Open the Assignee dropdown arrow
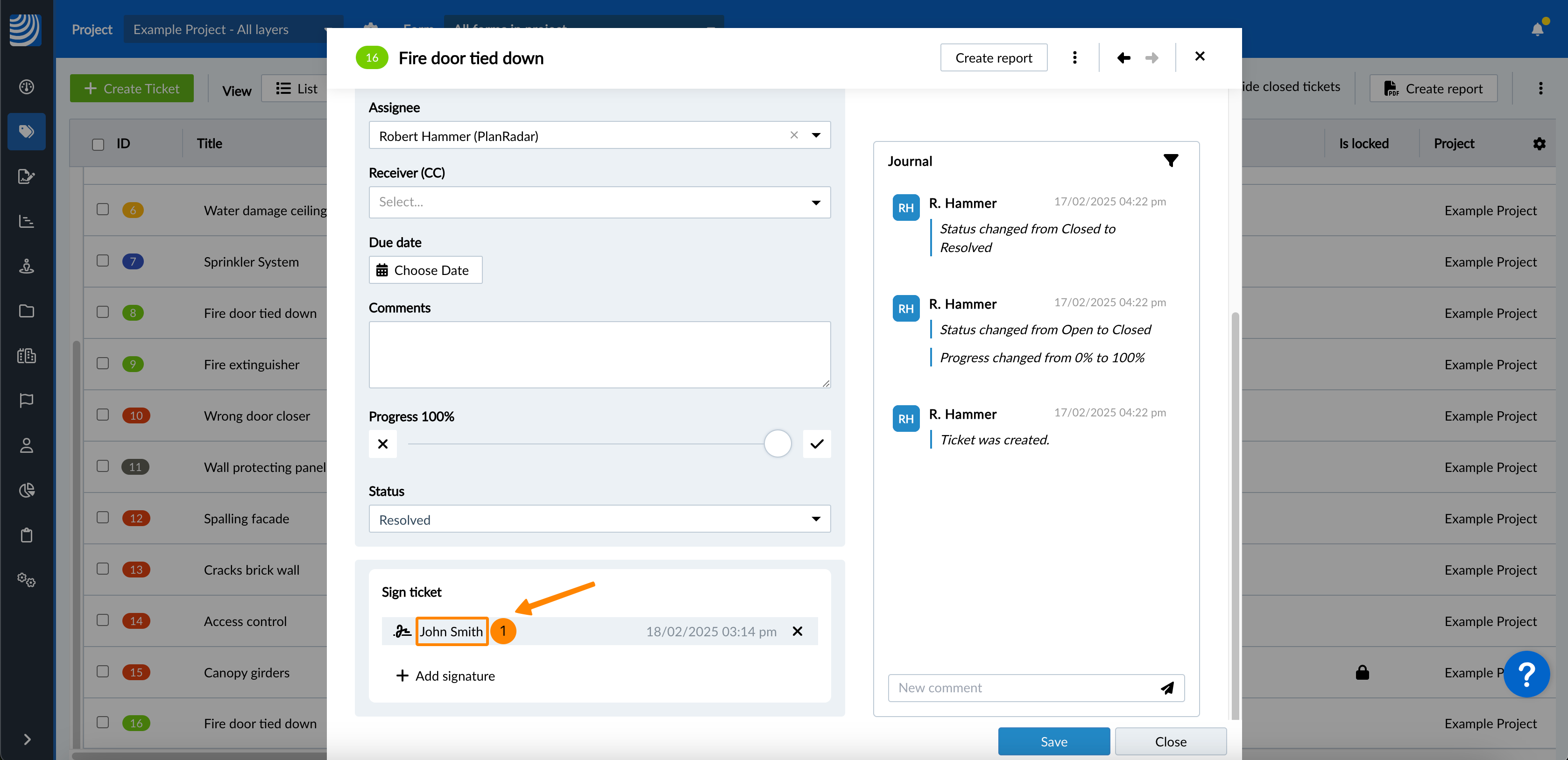Viewport: 1568px width, 760px height. [x=816, y=135]
